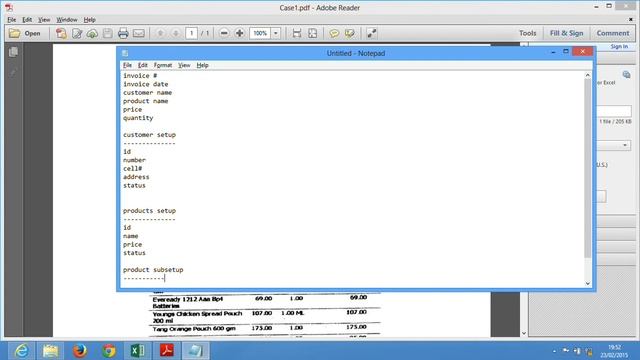Switch to Excel from the taskbar
640x360 pixels.
(138, 351)
